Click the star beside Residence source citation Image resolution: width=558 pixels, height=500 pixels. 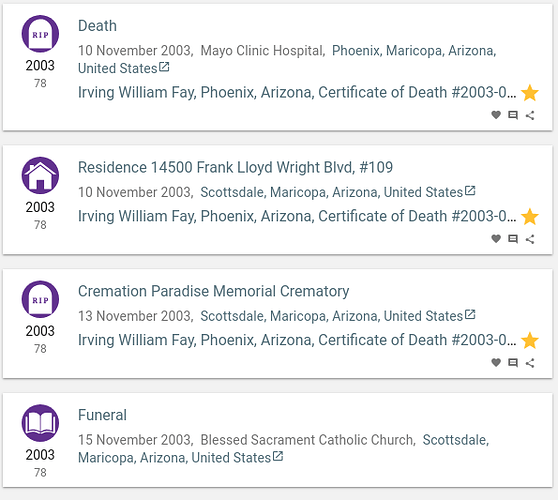530,216
